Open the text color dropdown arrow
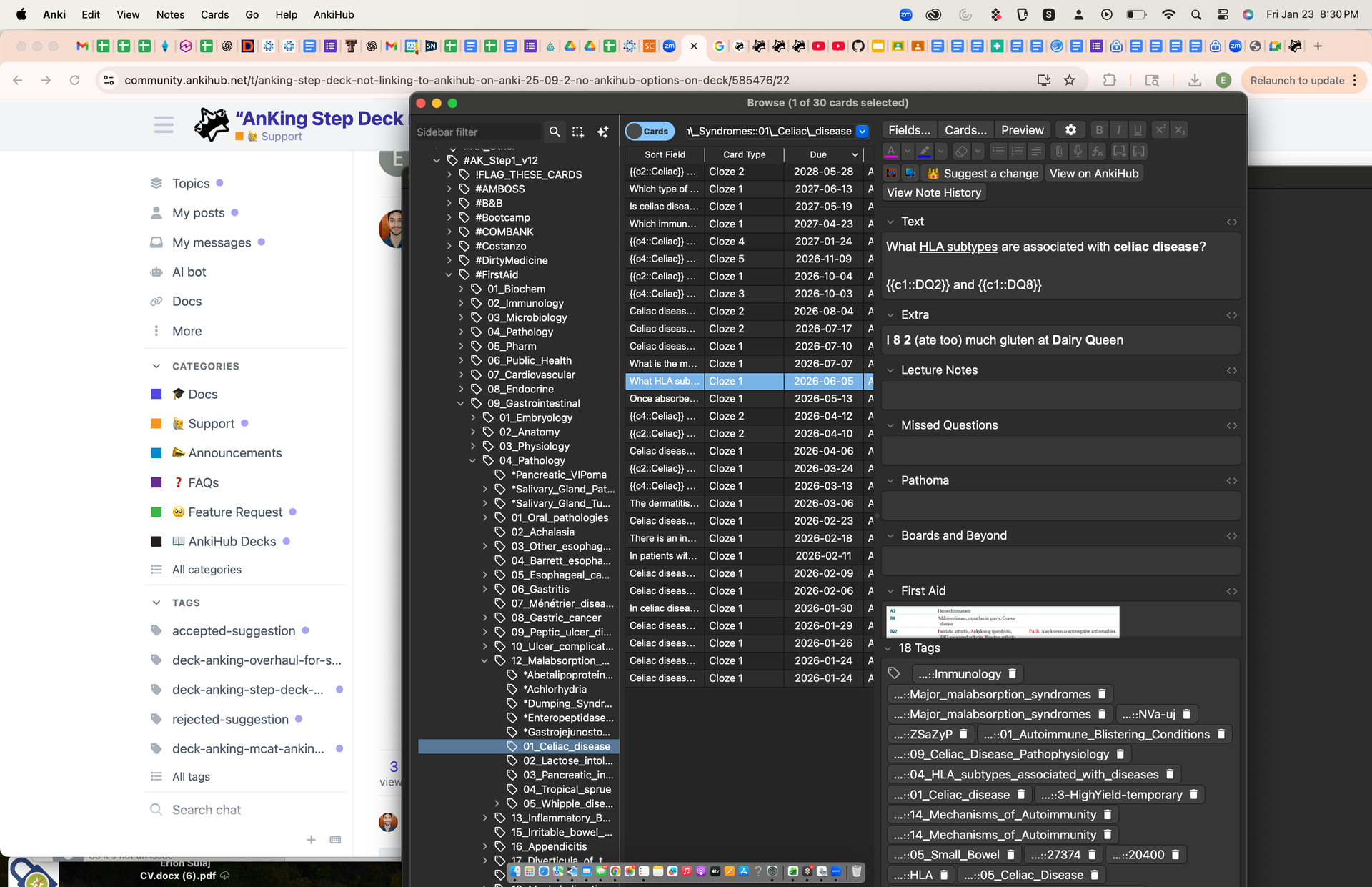Image resolution: width=1372 pixels, height=887 pixels. (908, 151)
